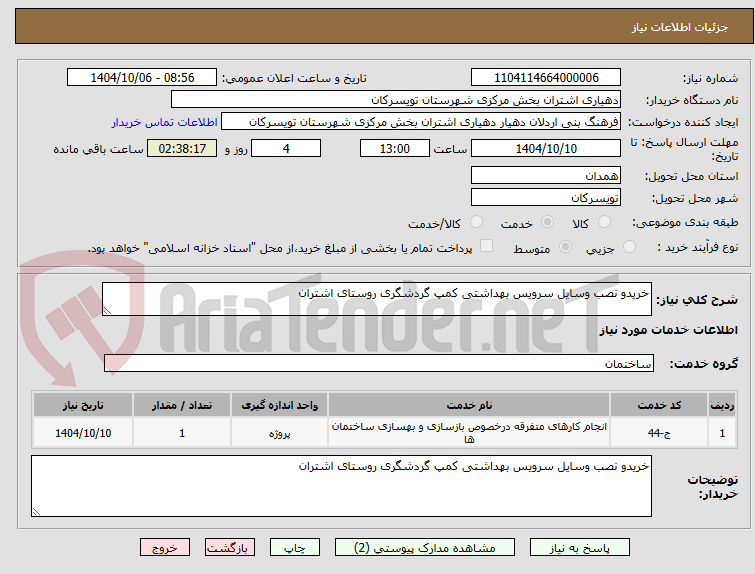Viewport: 755px width, 574px height.
Task: Open مشاهده مدارک پیوستی (2) attachments
Action: 425,548
